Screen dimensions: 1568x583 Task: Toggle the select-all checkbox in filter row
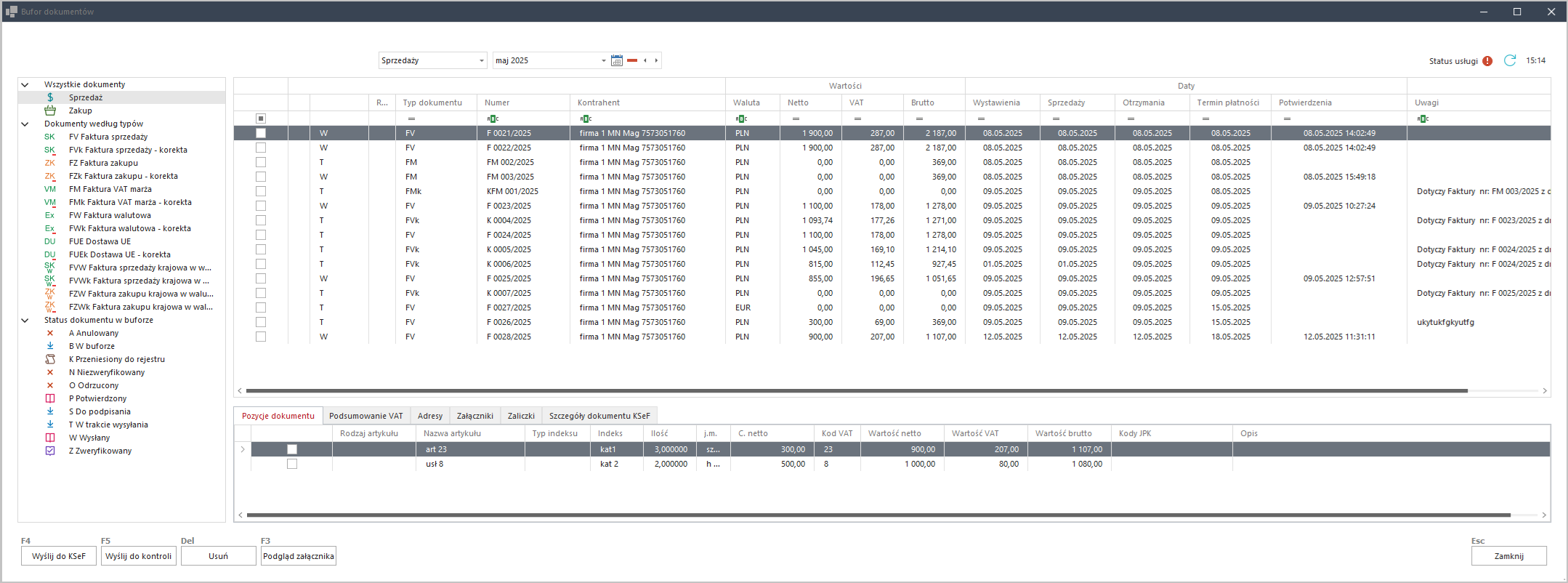click(x=261, y=118)
